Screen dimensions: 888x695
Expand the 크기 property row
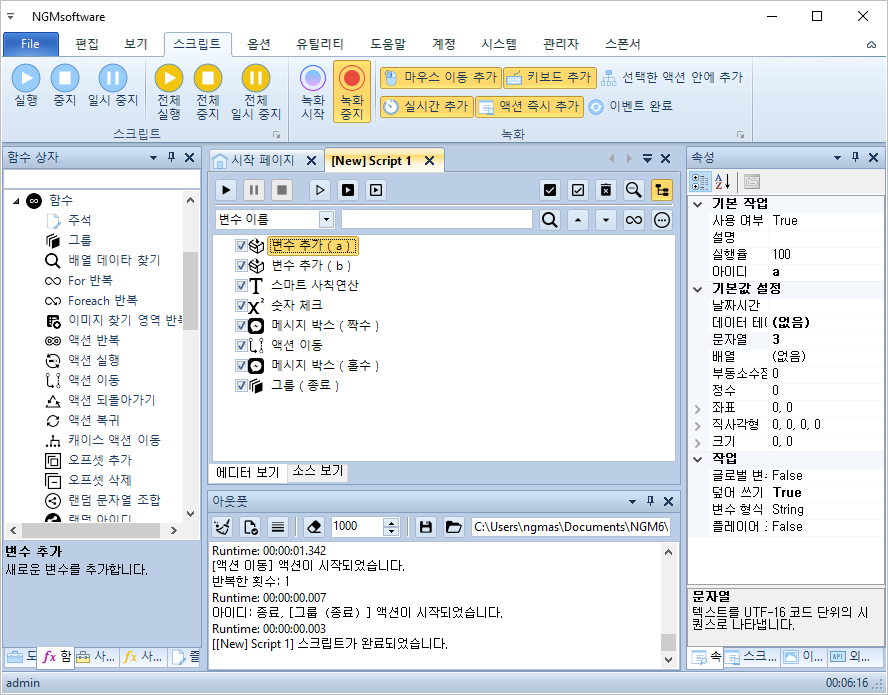[698, 442]
